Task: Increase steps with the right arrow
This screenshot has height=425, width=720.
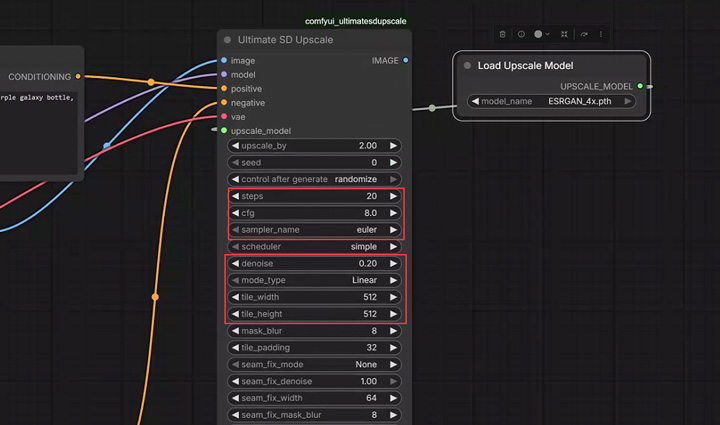Action: [394, 196]
